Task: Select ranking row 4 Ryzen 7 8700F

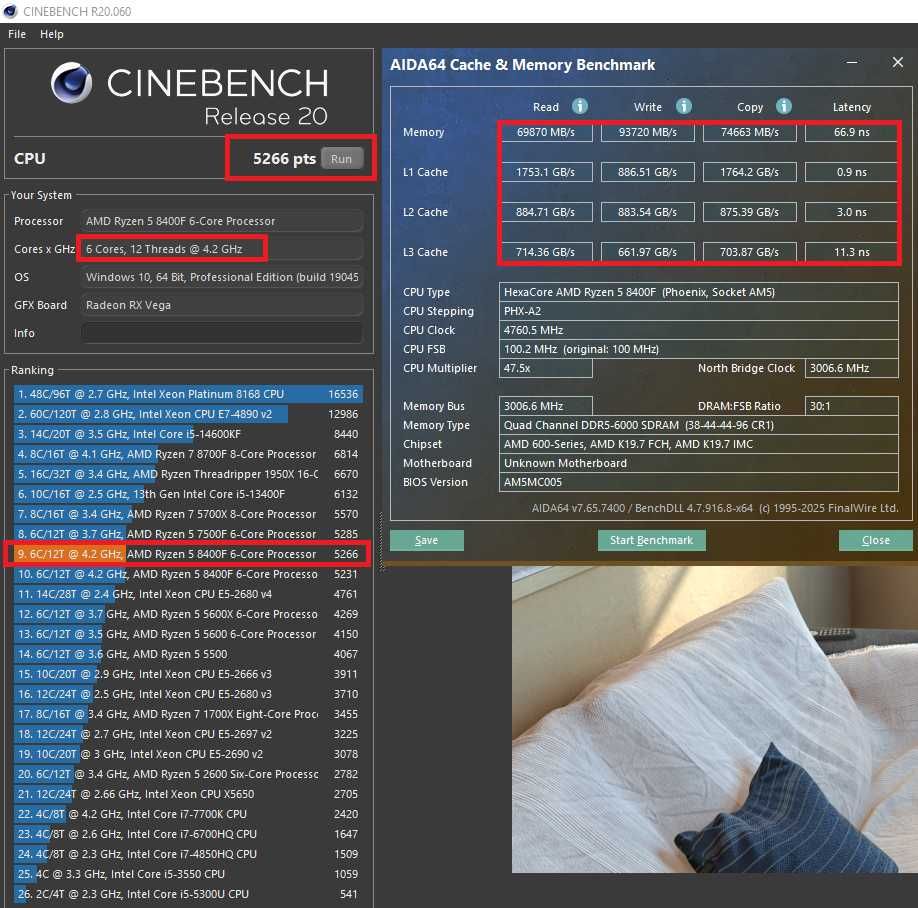Action: tap(188, 454)
